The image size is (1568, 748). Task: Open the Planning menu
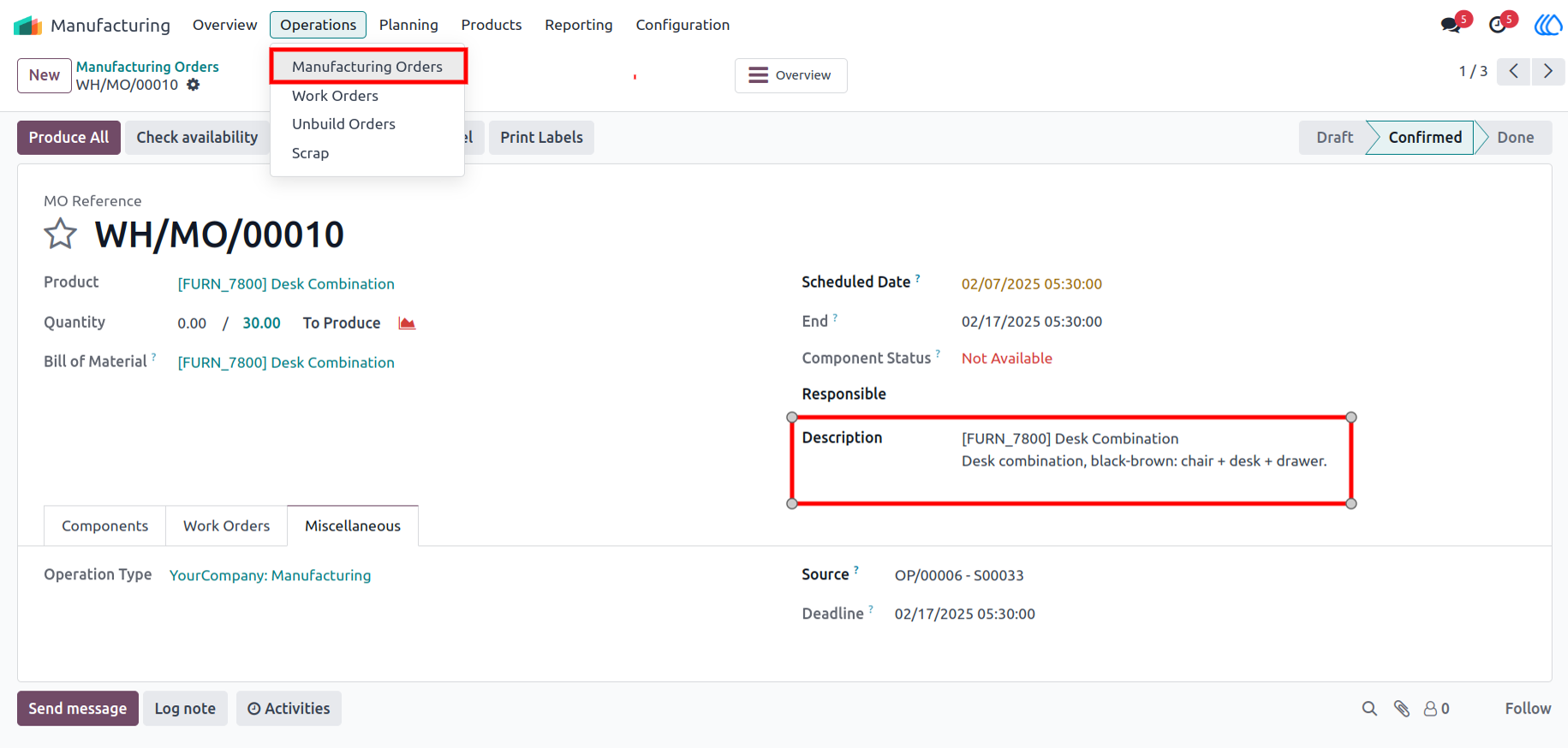click(x=408, y=25)
